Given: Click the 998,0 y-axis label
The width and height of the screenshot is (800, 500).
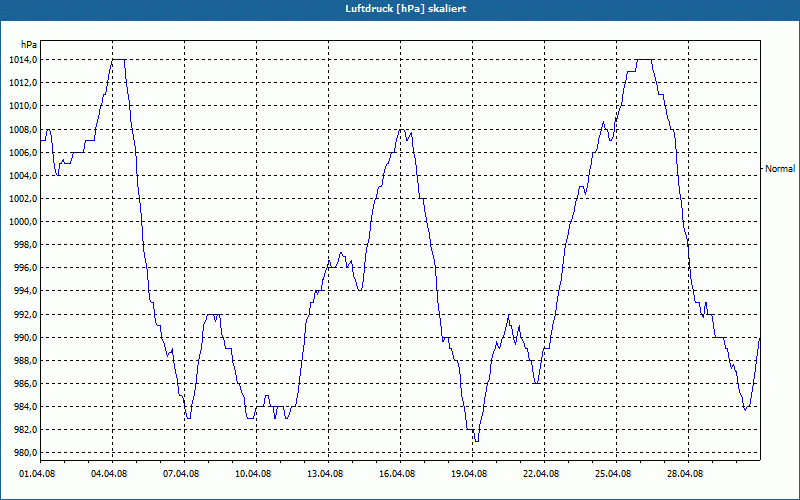Looking at the screenshot, I should tap(25, 245).
